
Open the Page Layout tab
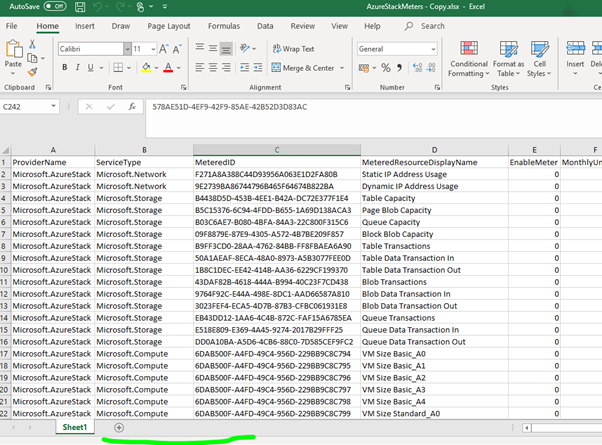pos(169,26)
